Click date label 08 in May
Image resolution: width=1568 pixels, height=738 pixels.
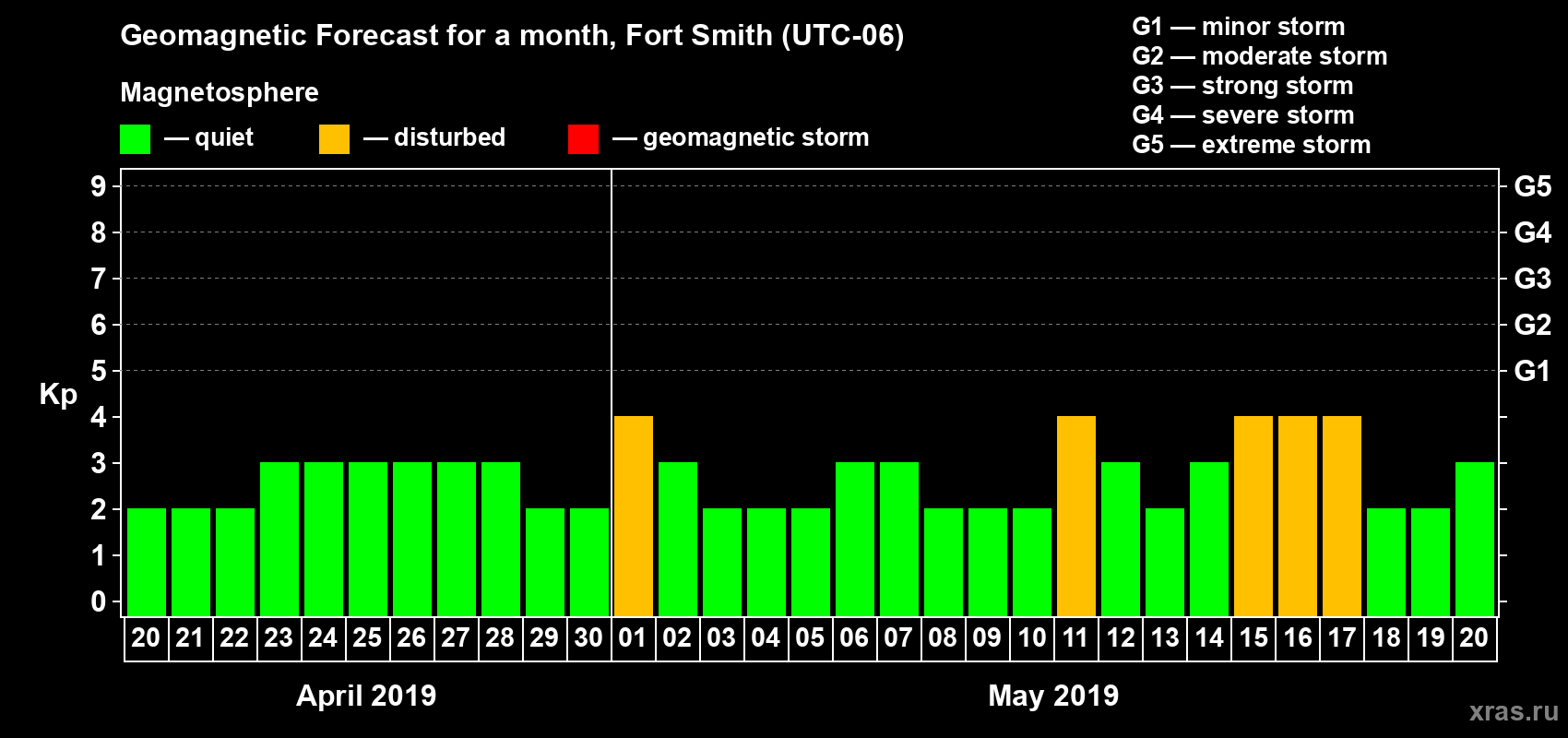pyautogui.click(x=943, y=638)
